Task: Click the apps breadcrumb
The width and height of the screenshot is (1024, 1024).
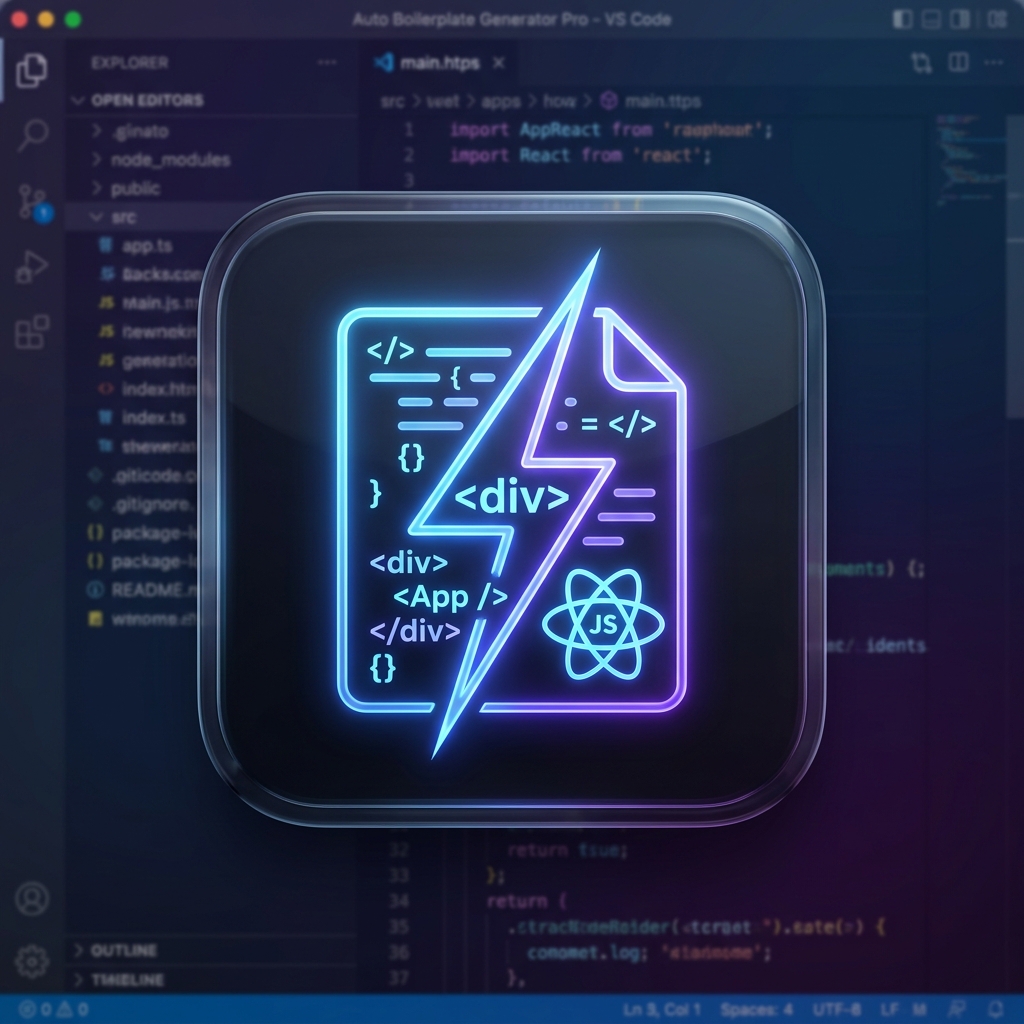Action: pyautogui.click(x=501, y=101)
